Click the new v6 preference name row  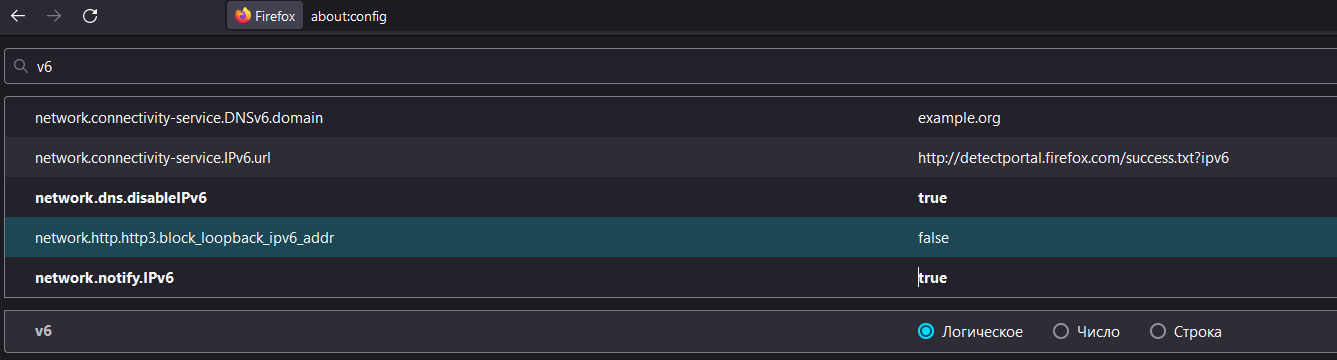tap(670, 331)
